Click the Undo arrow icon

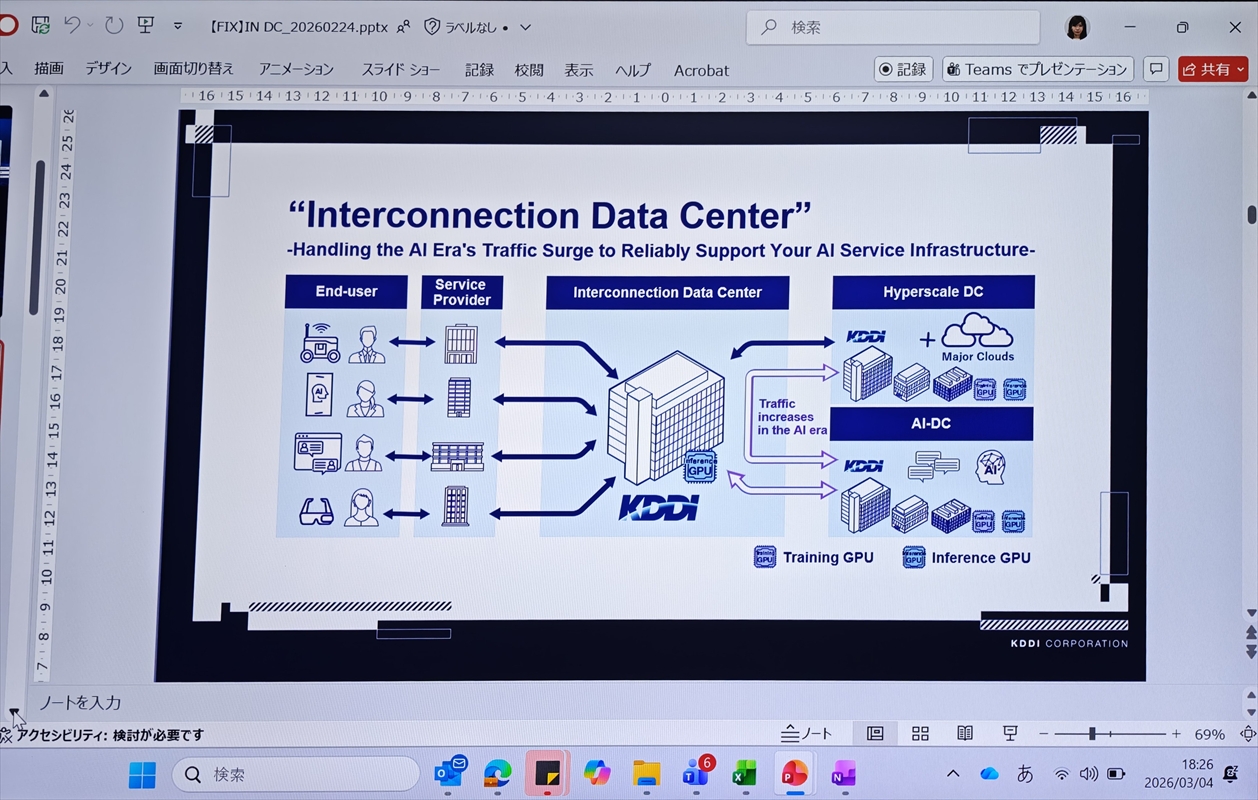(x=73, y=25)
